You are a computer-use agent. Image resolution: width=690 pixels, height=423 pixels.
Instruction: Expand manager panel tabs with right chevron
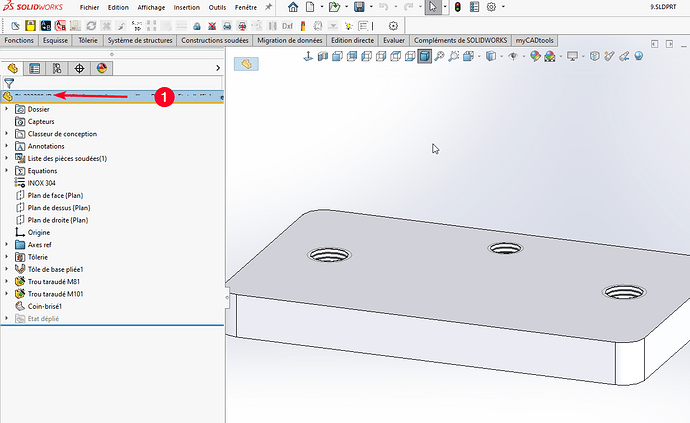click(x=218, y=68)
